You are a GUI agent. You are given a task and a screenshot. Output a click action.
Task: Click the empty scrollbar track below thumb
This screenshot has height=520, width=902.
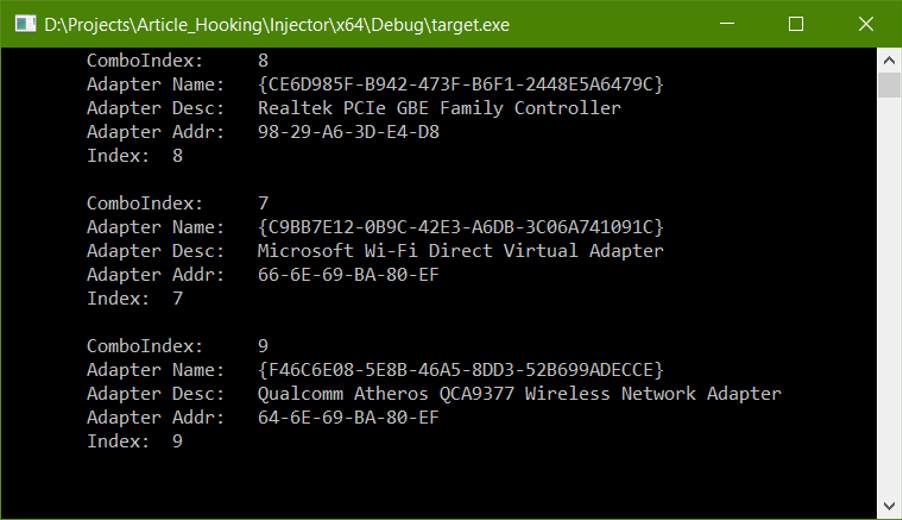tap(889, 300)
